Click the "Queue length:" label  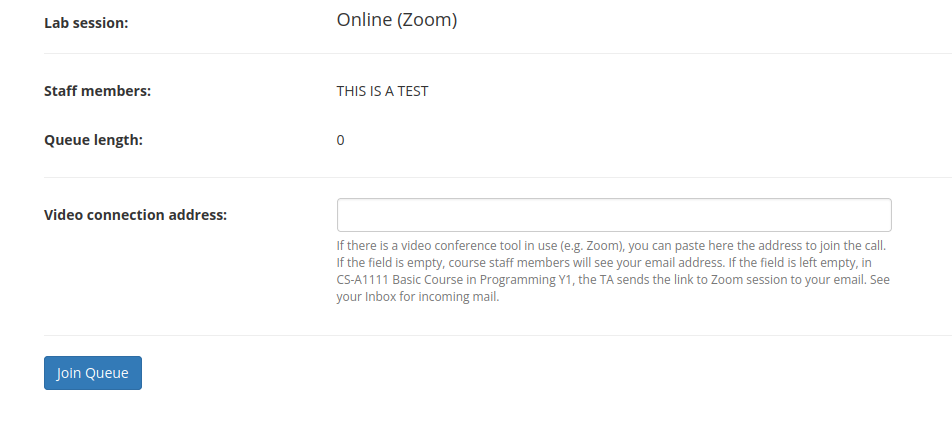(93, 140)
